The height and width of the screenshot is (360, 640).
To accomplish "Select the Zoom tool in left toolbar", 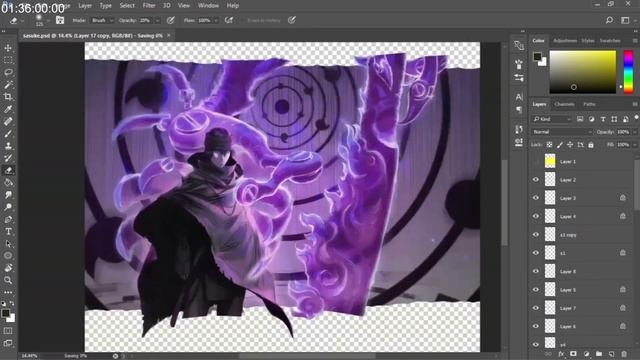I will [8, 280].
